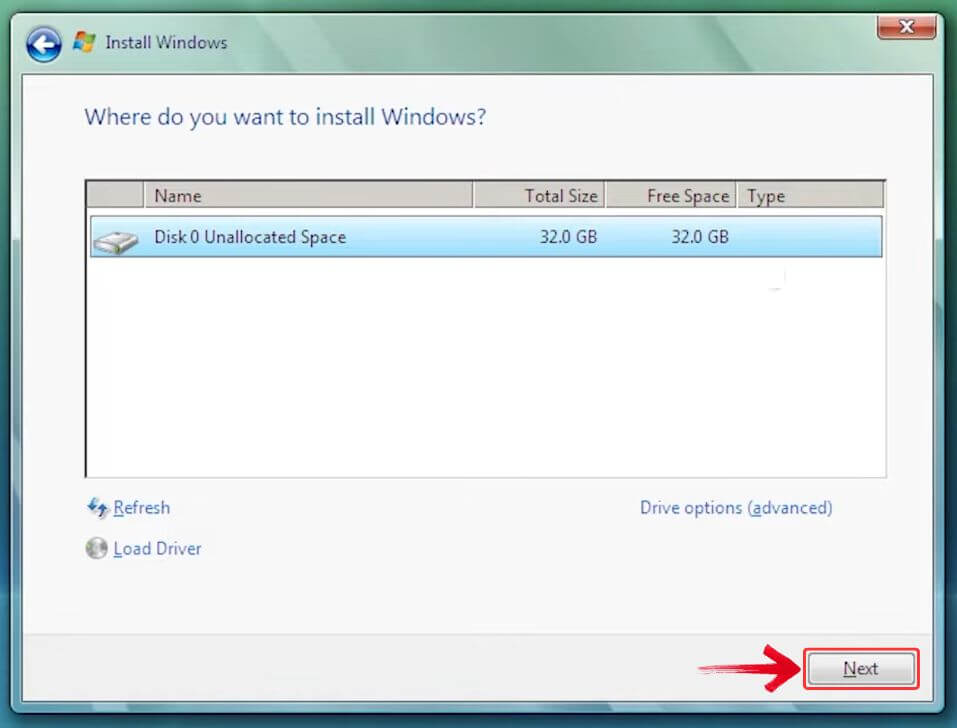Image resolution: width=957 pixels, height=728 pixels.
Task: Click the blue back arrow button
Action: [43, 44]
